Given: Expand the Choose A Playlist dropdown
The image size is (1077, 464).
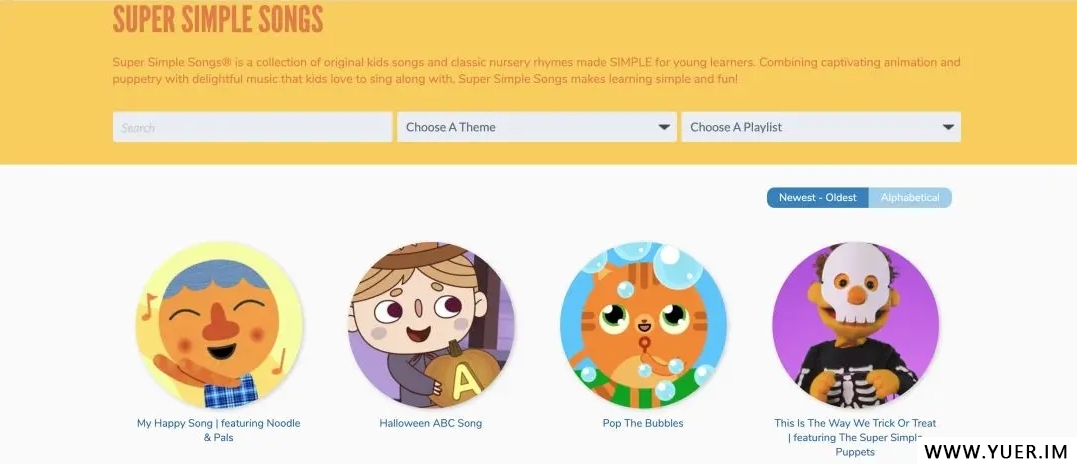Looking at the screenshot, I should pos(821,127).
